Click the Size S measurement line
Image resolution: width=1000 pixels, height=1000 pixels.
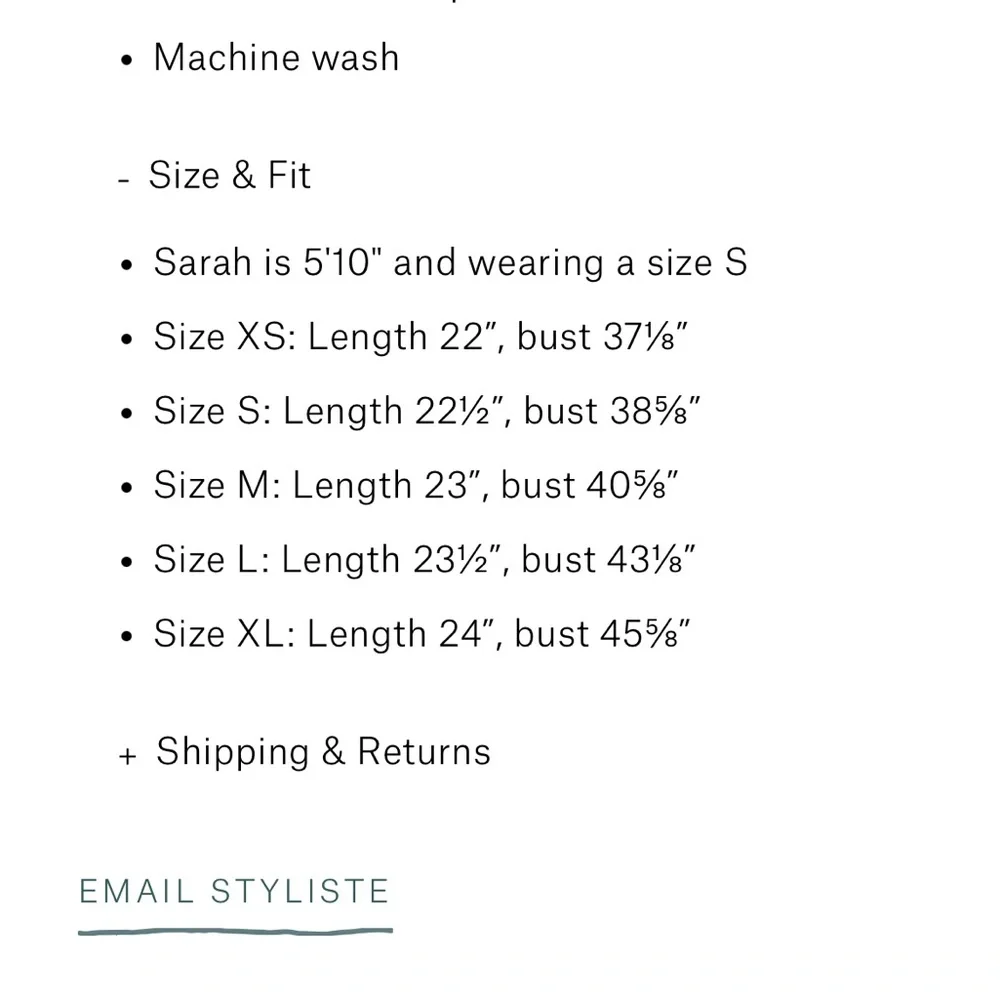coord(426,411)
